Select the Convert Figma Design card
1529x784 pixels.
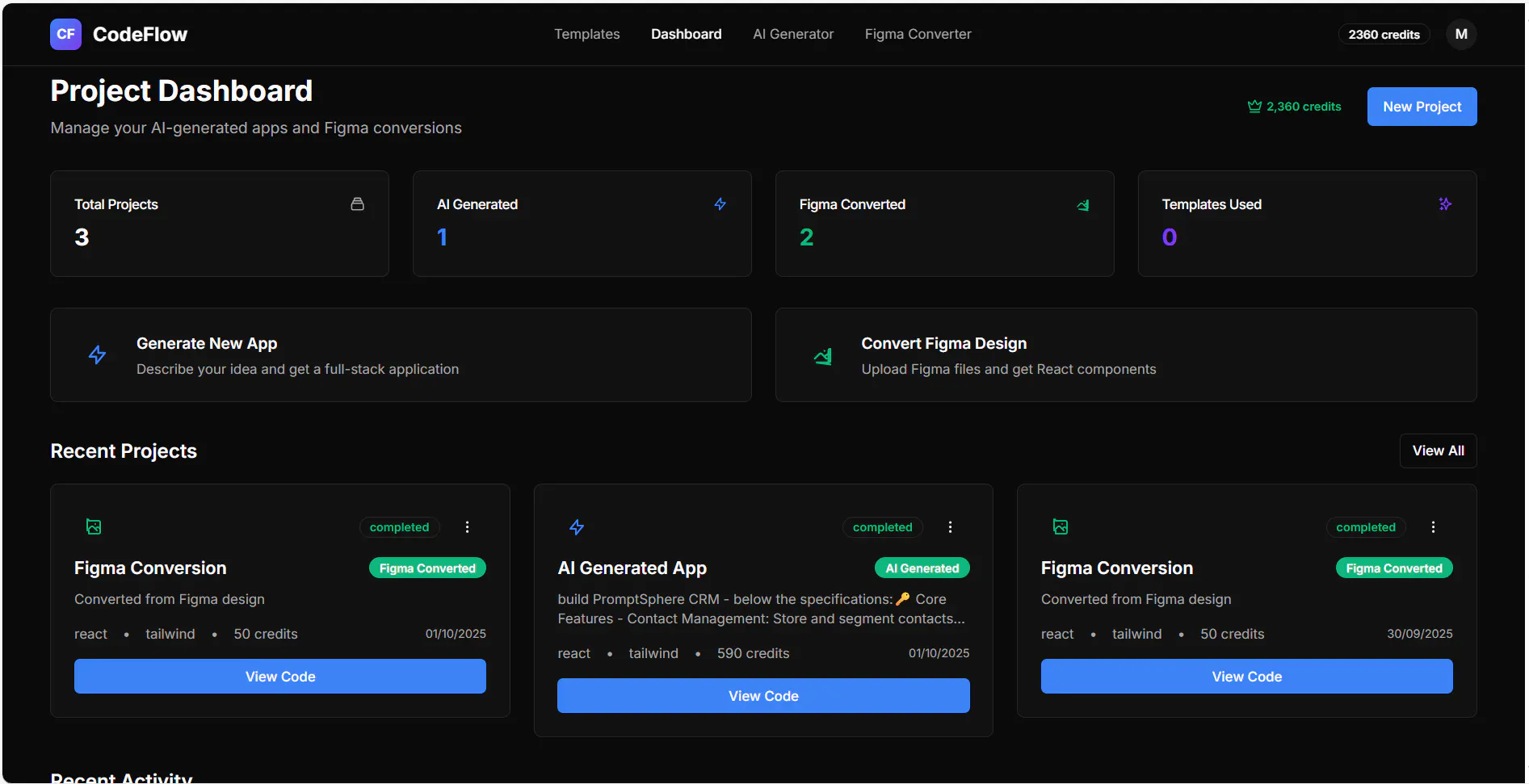[x=1126, y=355]
